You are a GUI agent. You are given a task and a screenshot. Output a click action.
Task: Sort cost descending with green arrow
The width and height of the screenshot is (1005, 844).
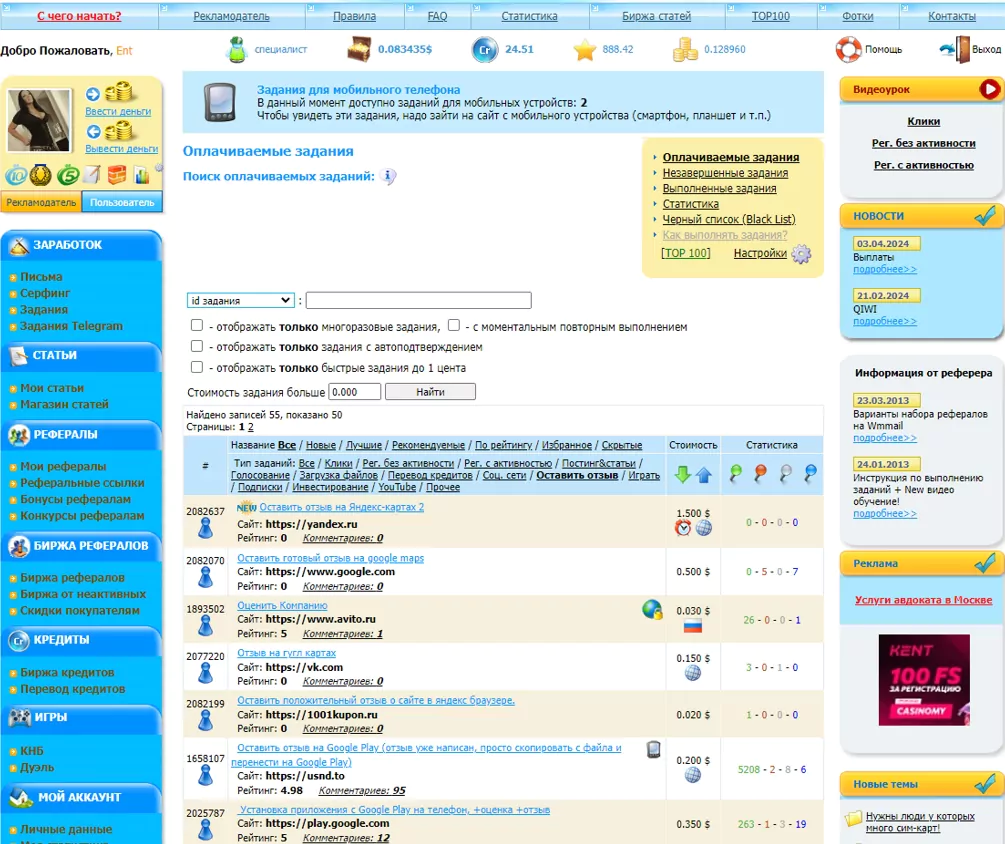pos(683,474)
